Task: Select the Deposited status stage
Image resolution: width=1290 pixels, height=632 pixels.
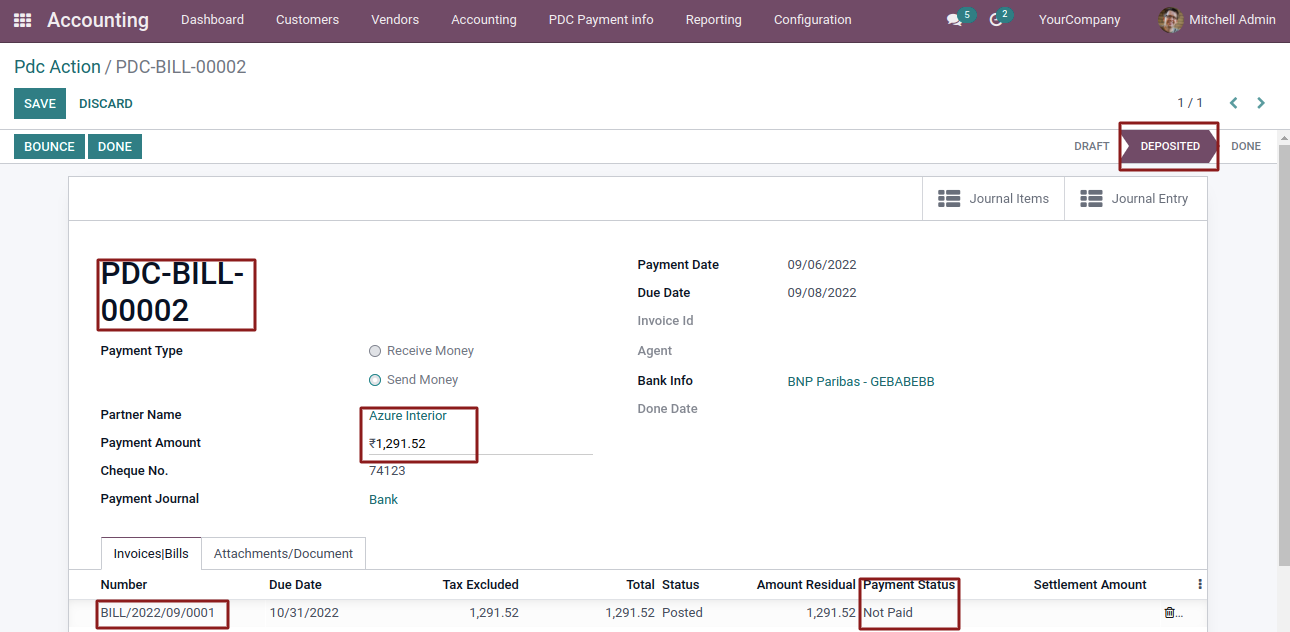Action: [1169, 146]
